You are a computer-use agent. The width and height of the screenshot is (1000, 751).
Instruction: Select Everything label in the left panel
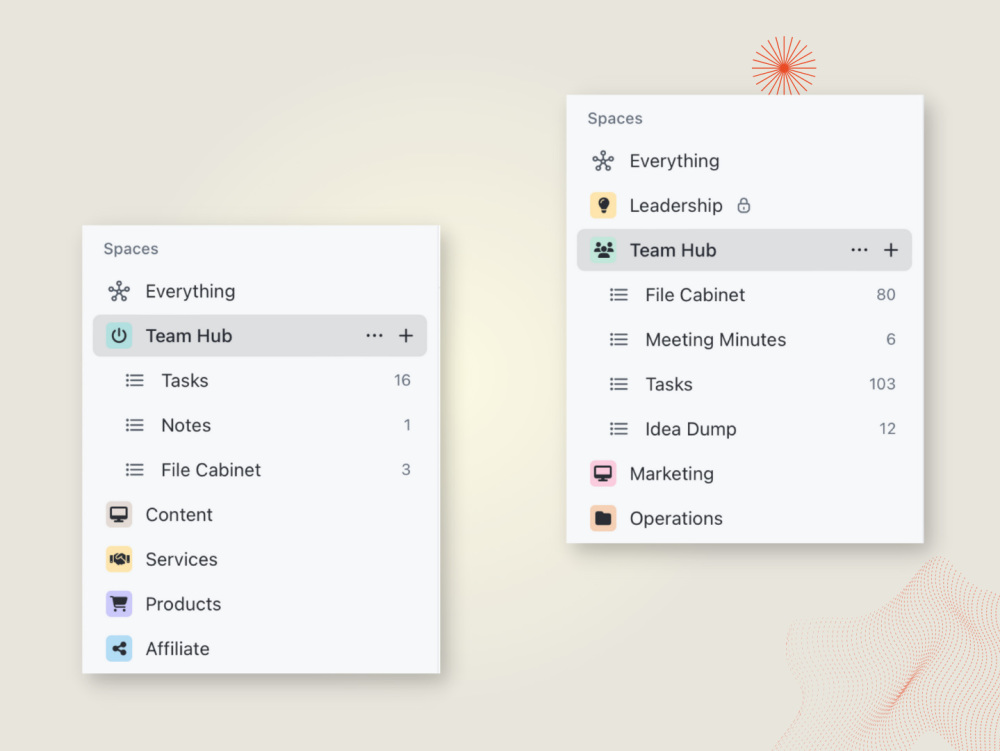coord(190,291)
